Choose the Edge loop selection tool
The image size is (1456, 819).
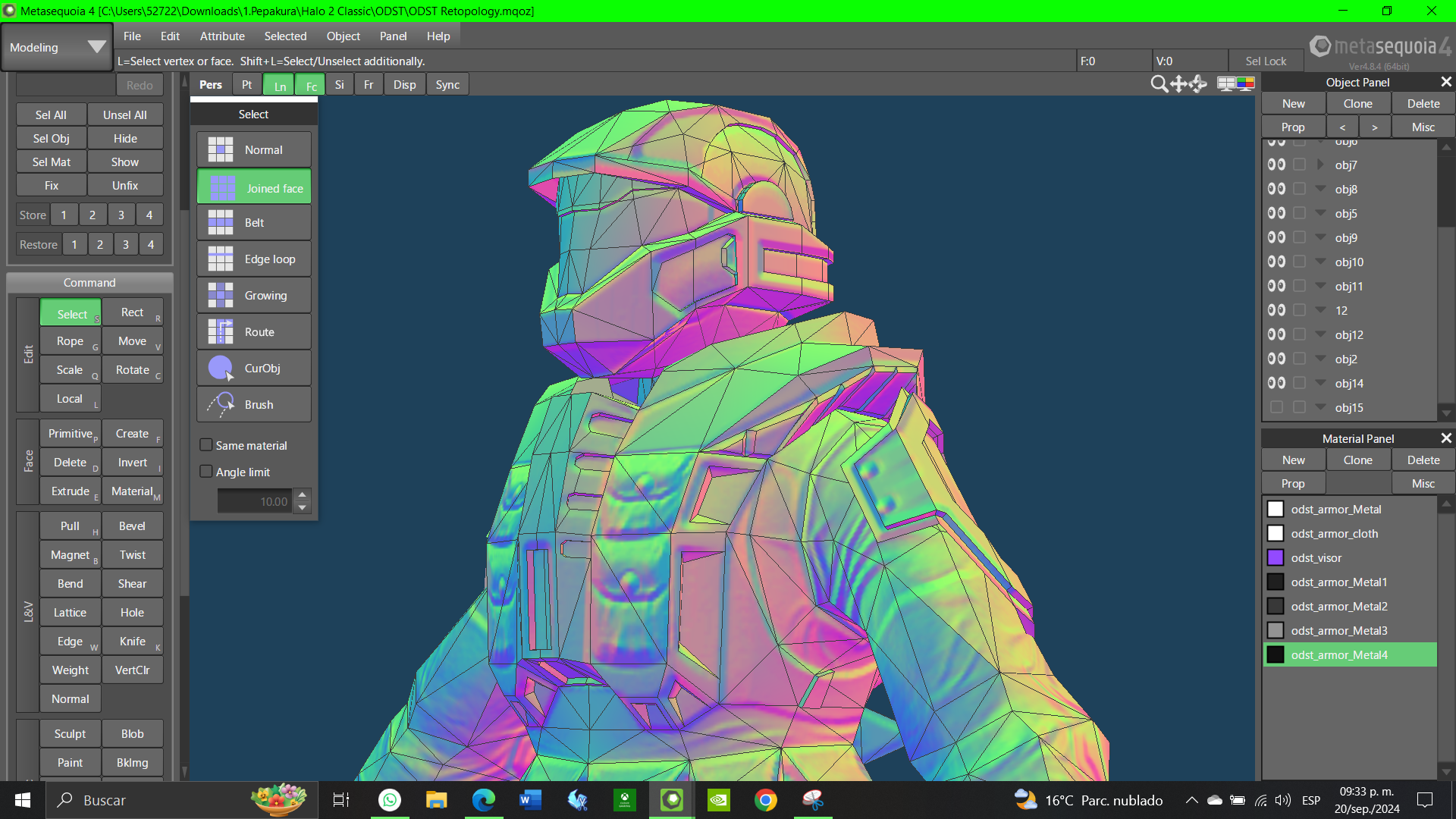click(253, 259)
